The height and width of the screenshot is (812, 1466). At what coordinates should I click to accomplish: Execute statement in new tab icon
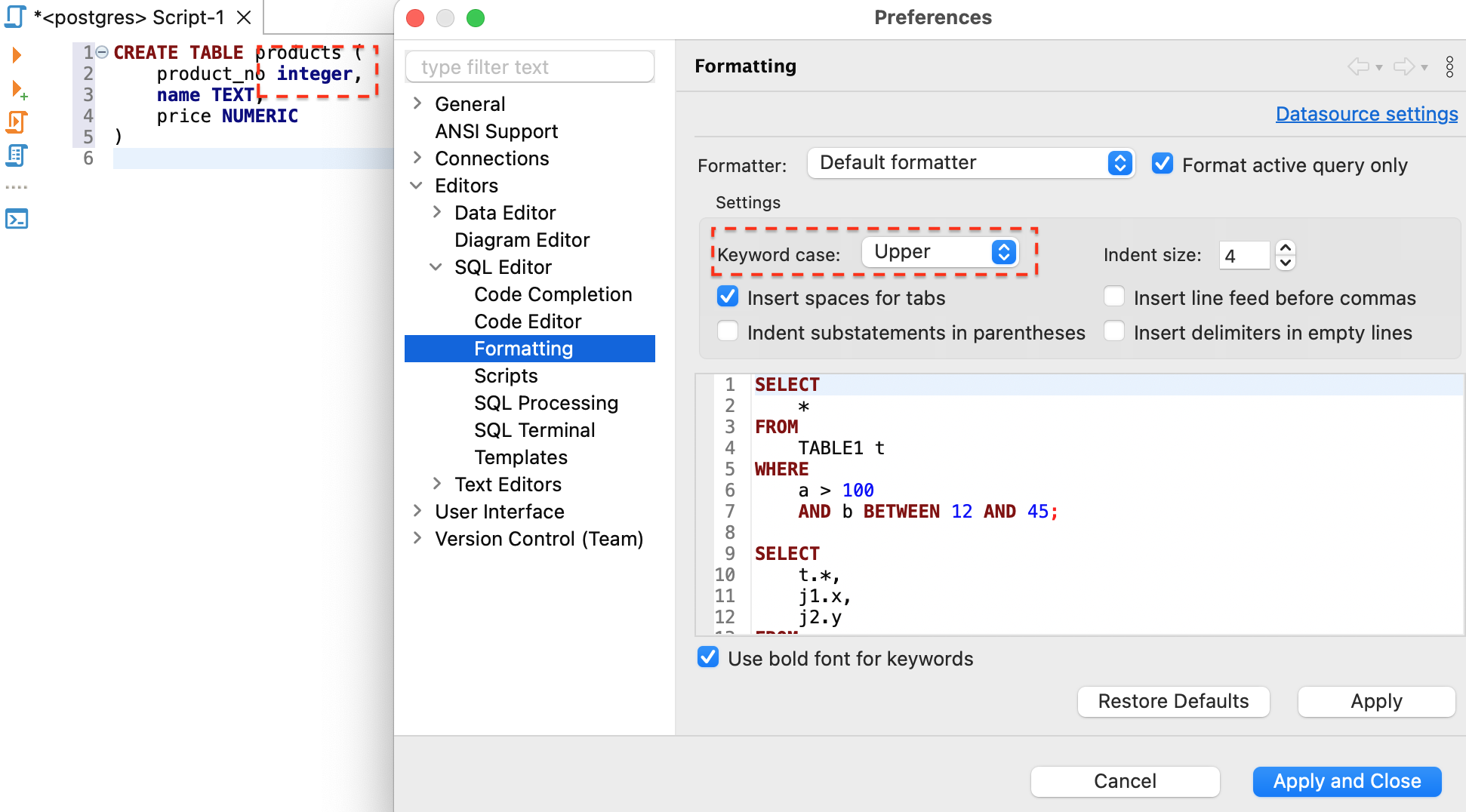click(x=18, y=90)
